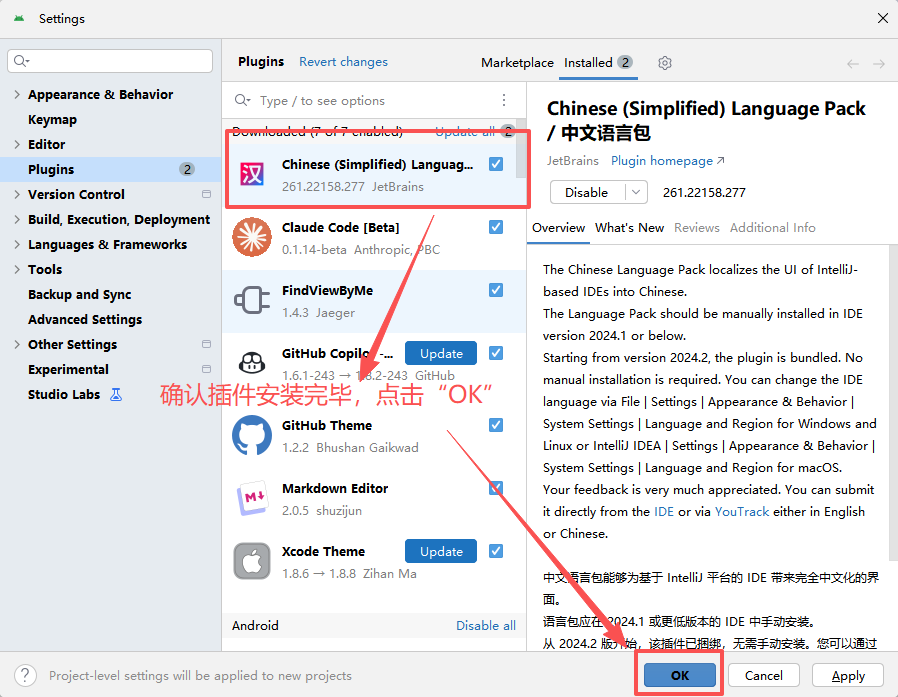This screenshot has width=898, height=697.
Task: Click the Experimental project-level icon
Action: [x=206, y=369]
